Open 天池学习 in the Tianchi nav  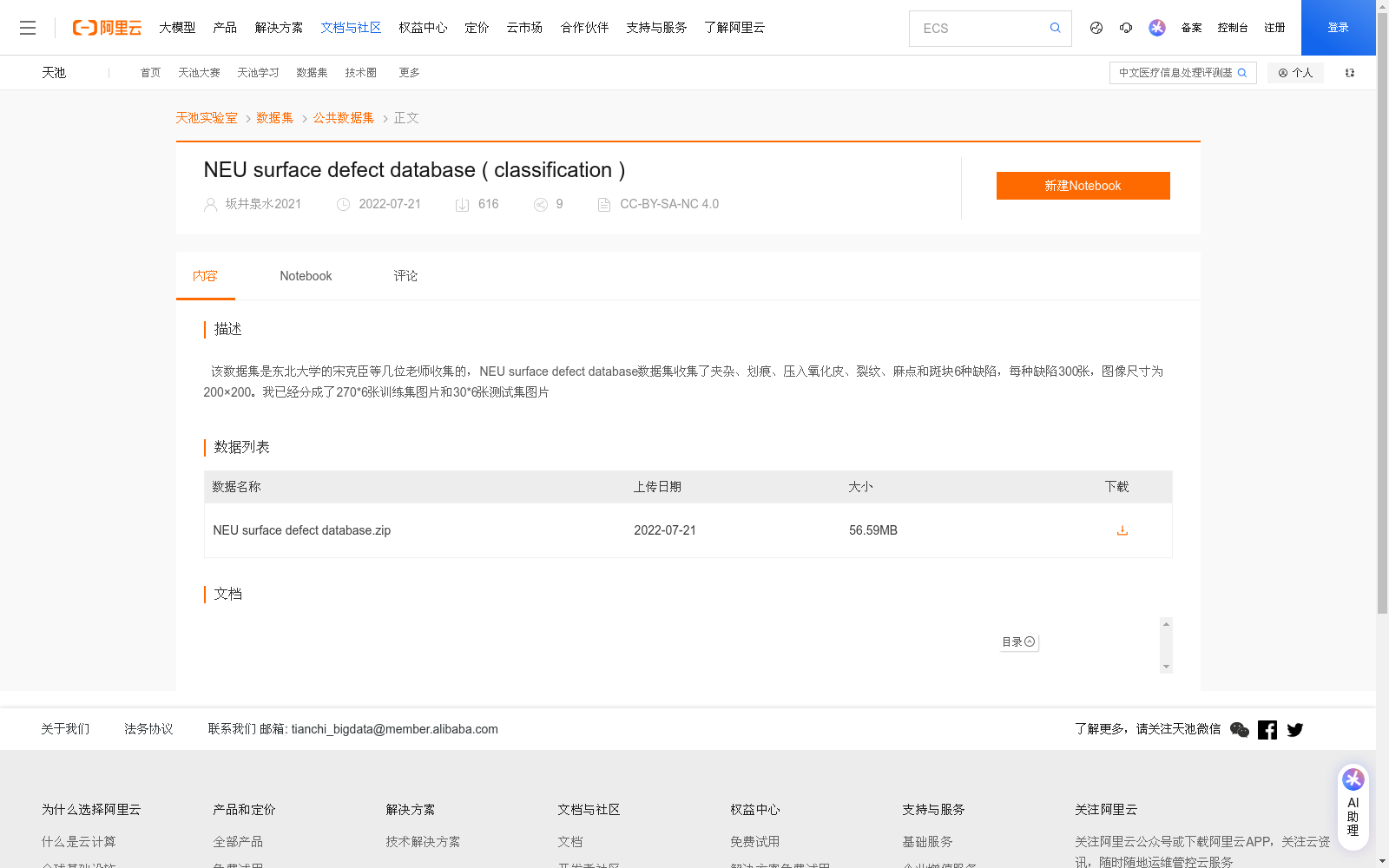(x=258, y=73)
